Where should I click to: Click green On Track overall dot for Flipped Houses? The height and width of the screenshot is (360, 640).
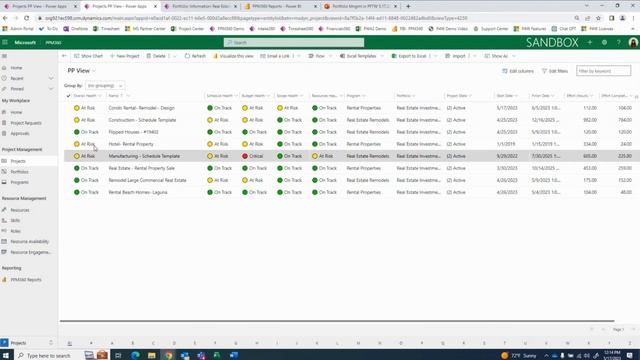tap(76, 132)
